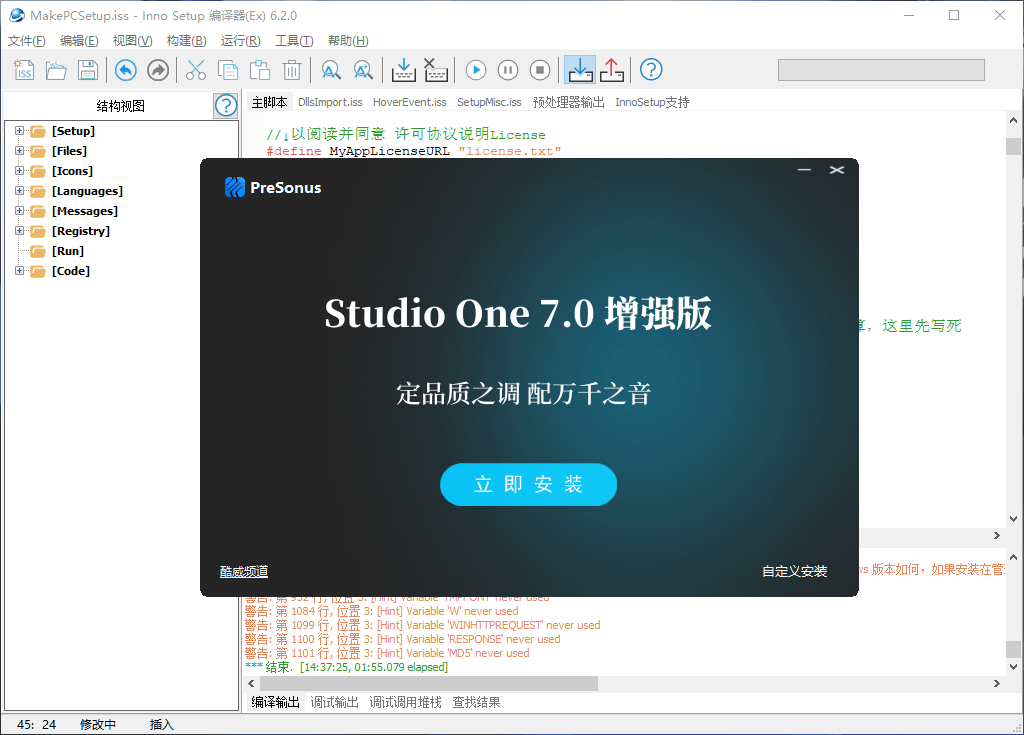Viewport: 1024px width, 735px height.
Task: Run the installer with play icon
Action: [x=476, y=70]
